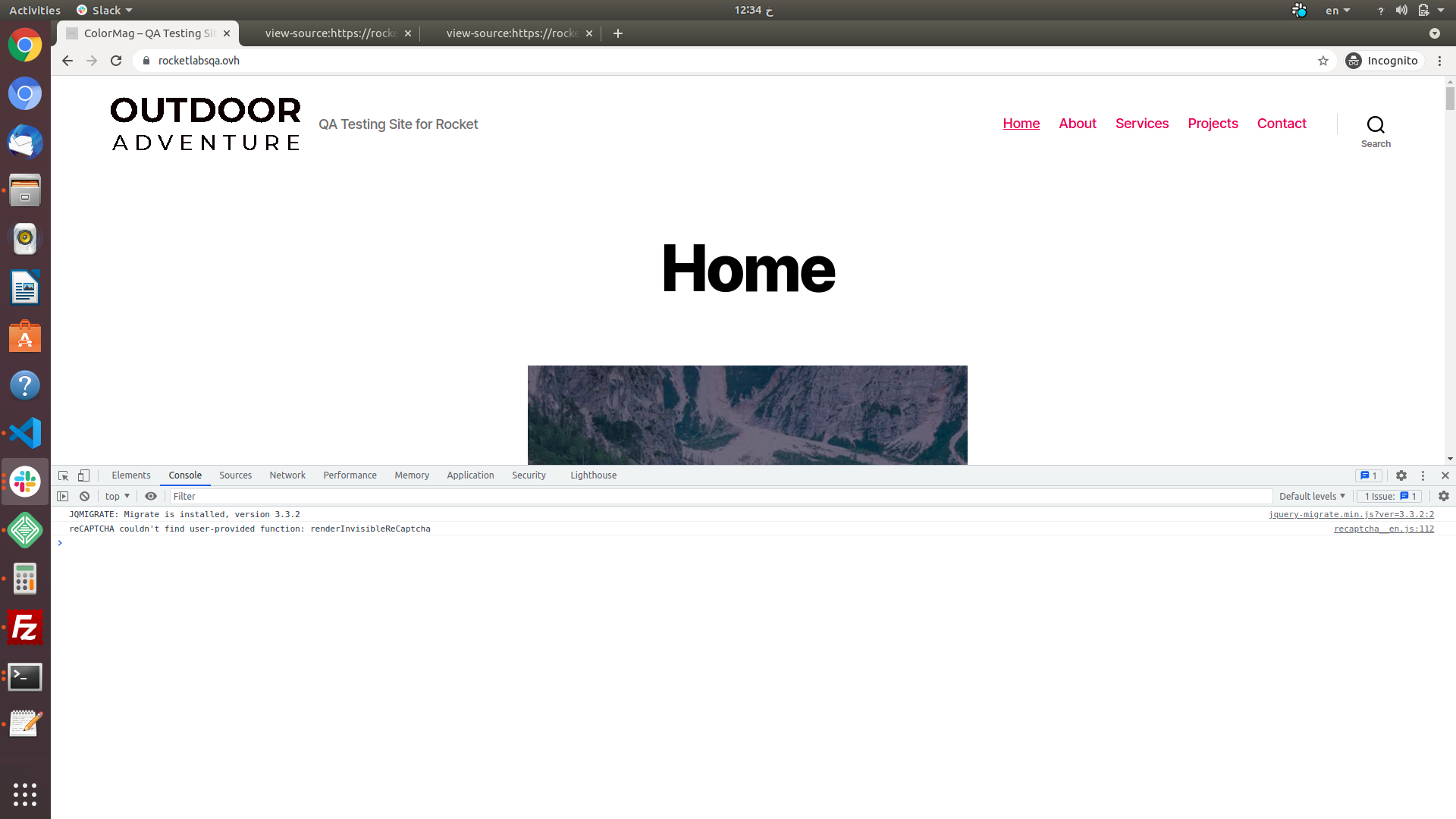Open the top JavaScript context dropdown

118,496
